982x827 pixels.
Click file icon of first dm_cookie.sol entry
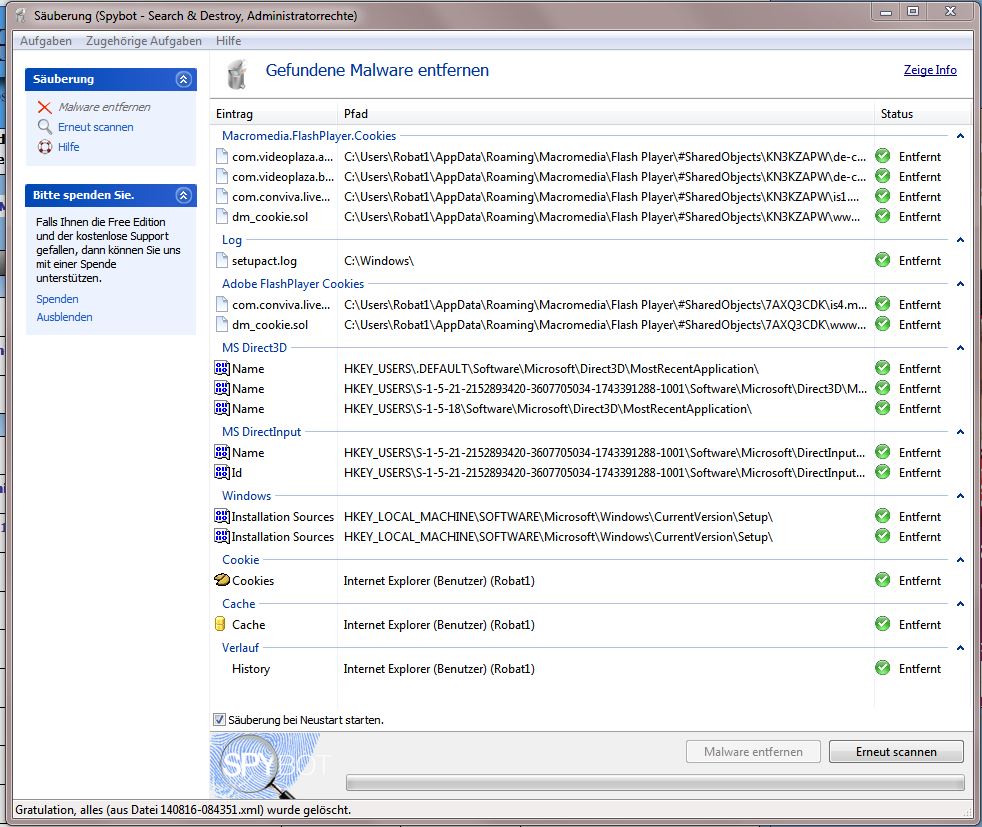[221, 217]
